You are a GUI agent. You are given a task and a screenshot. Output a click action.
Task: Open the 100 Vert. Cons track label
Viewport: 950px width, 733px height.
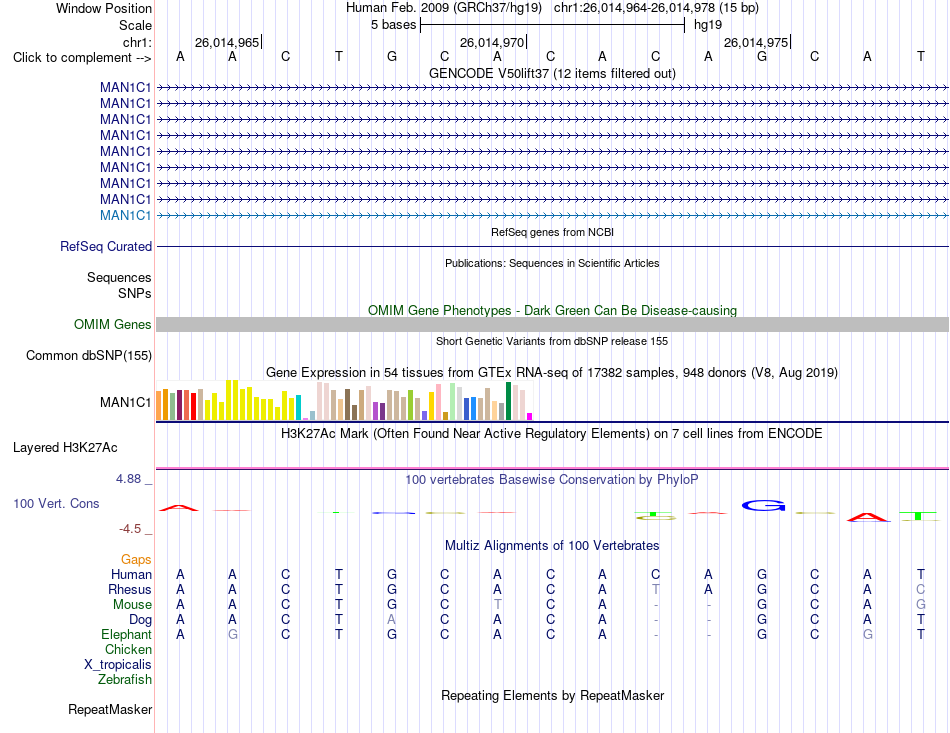pyautogui.click(x=56, y=503)
